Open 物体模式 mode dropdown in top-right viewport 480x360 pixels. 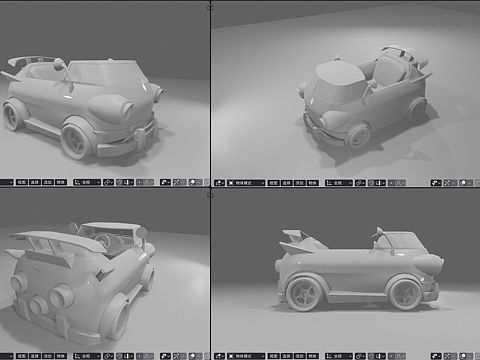[246, 183]
